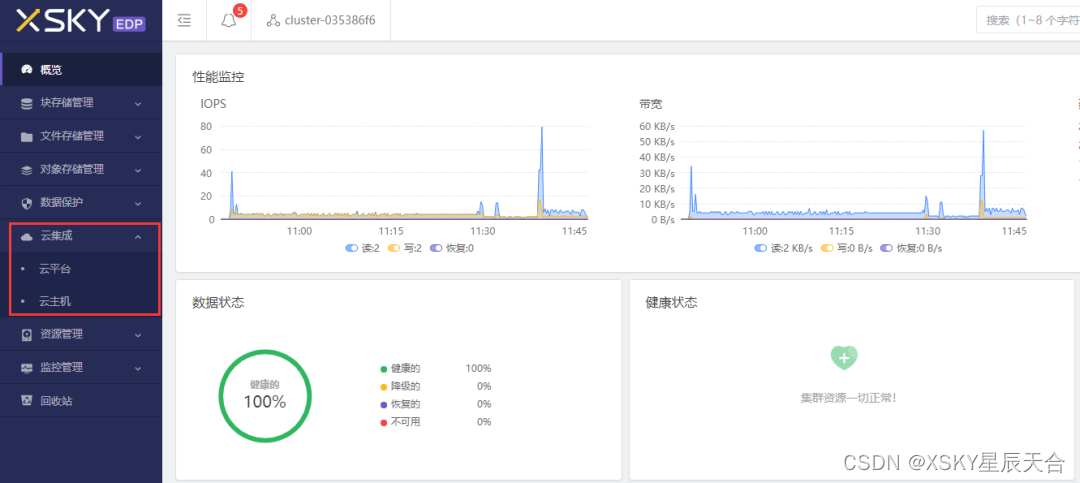Screen dimensions: 1080x483
Task: Expand 对象存储管理 chevron
Action: pyautogui.click(x=138, y=170)
